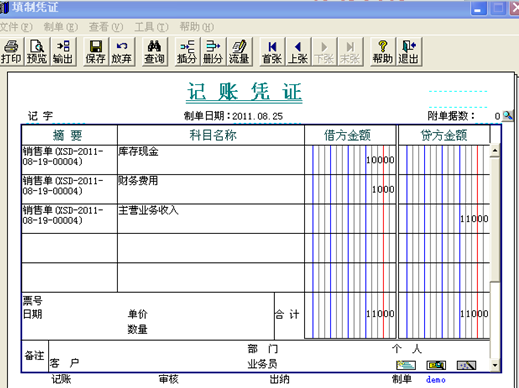Click the 下张 next voucher icon
Viewport: 519px width, 388px height.
point(324,52)
